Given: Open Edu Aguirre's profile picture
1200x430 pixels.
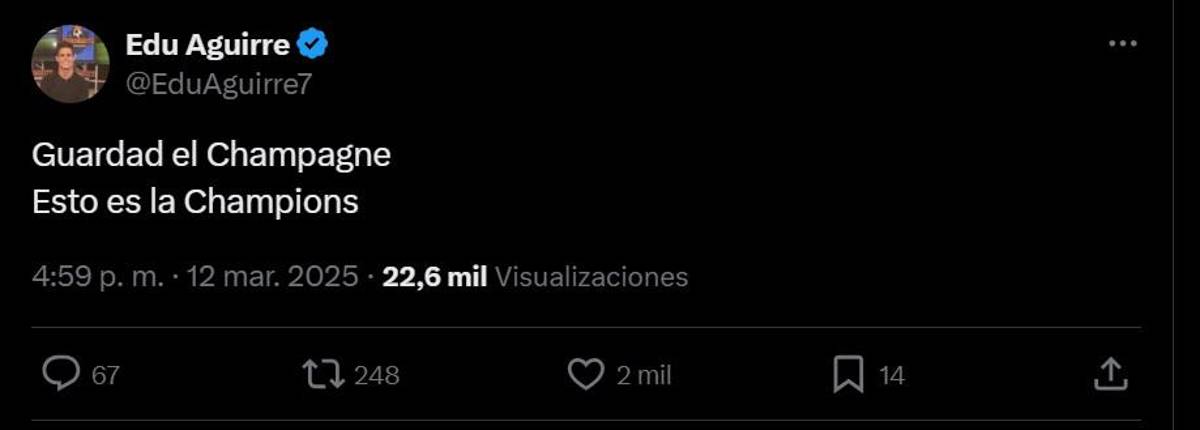Looking at the screenshot, I should pos(70,64).
